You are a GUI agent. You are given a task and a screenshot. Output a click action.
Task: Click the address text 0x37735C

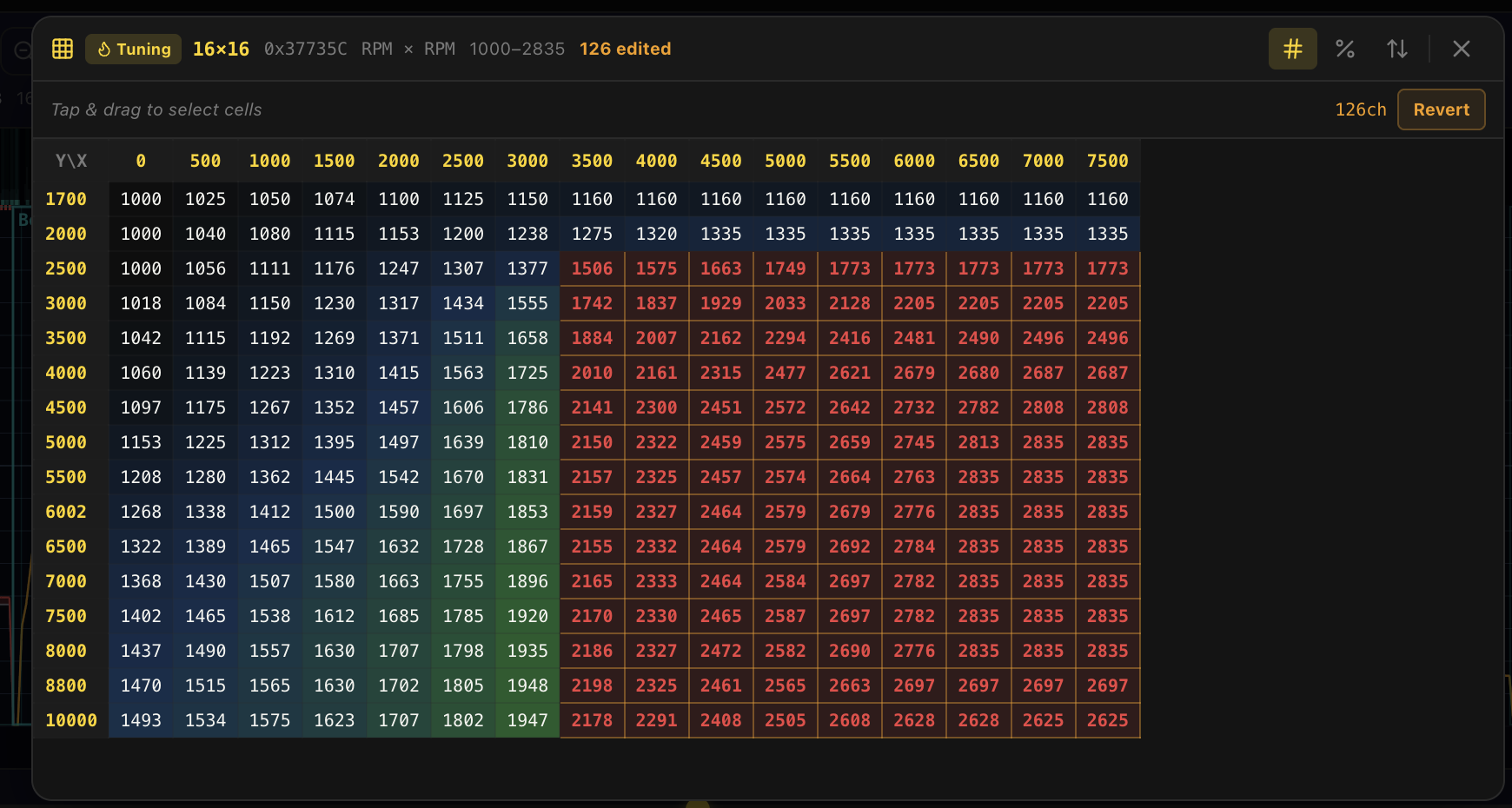306,49
